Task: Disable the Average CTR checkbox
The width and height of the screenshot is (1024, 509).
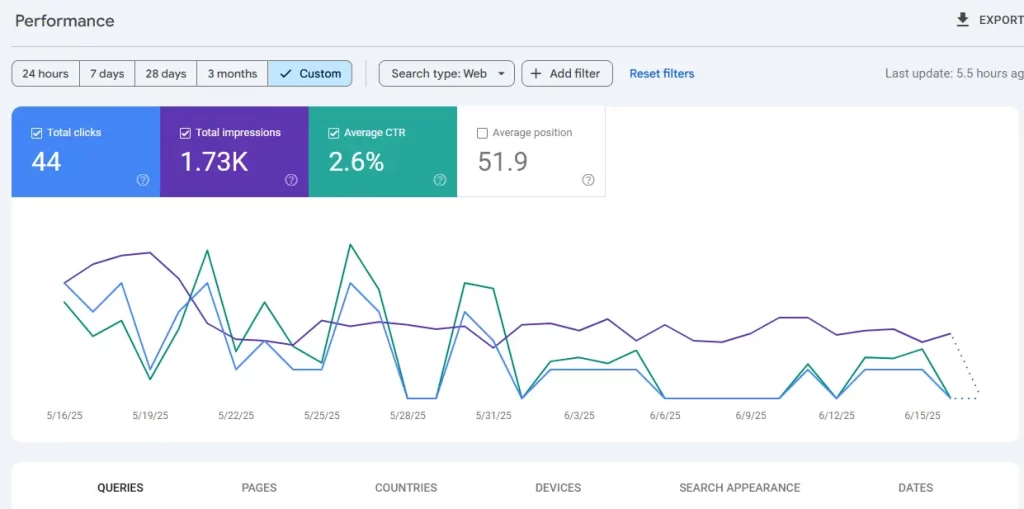Action: pyautogui.click(x=334, y=133)
